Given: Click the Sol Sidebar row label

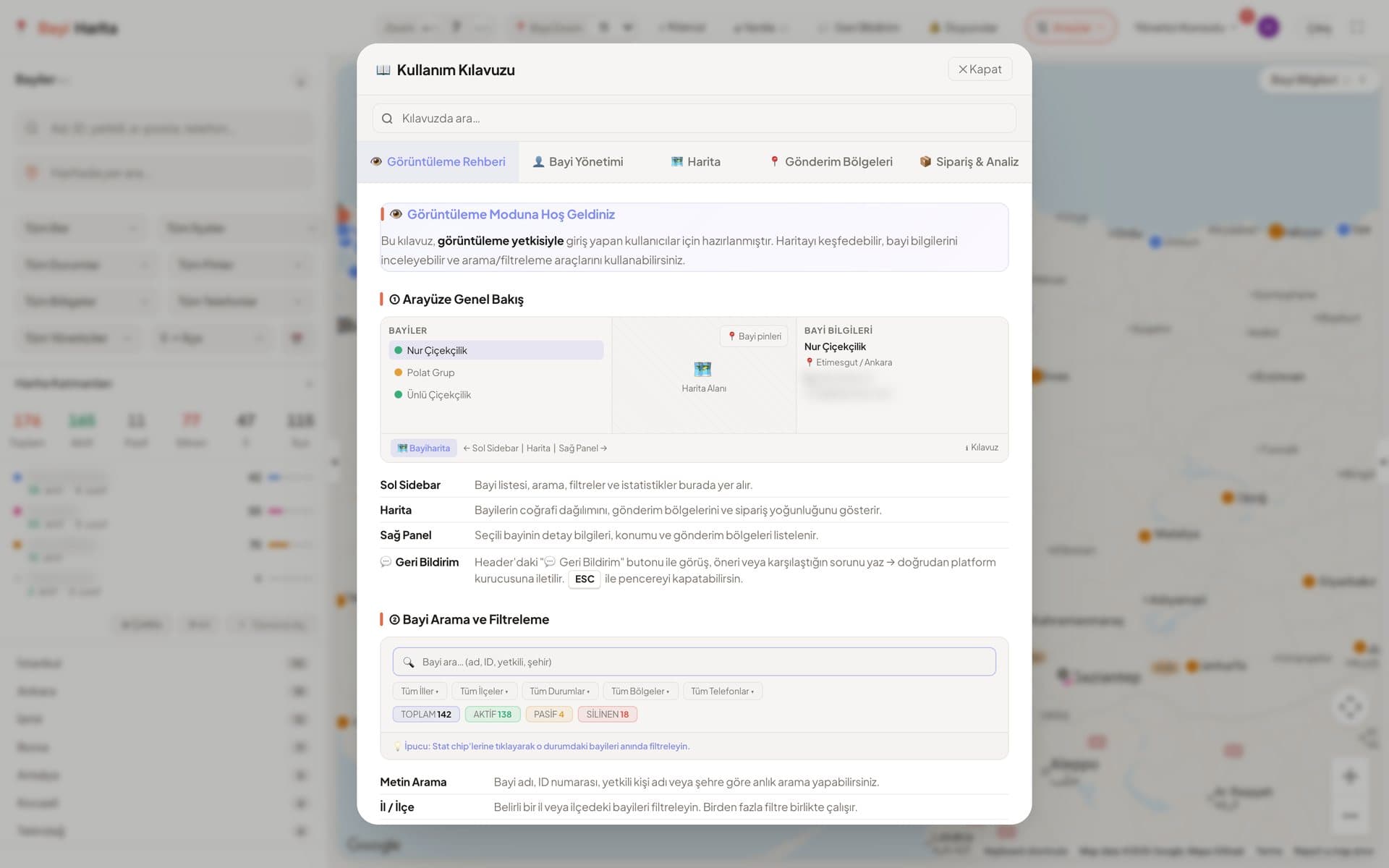Looking at the screenshot, I should click(x=410, y=485).
